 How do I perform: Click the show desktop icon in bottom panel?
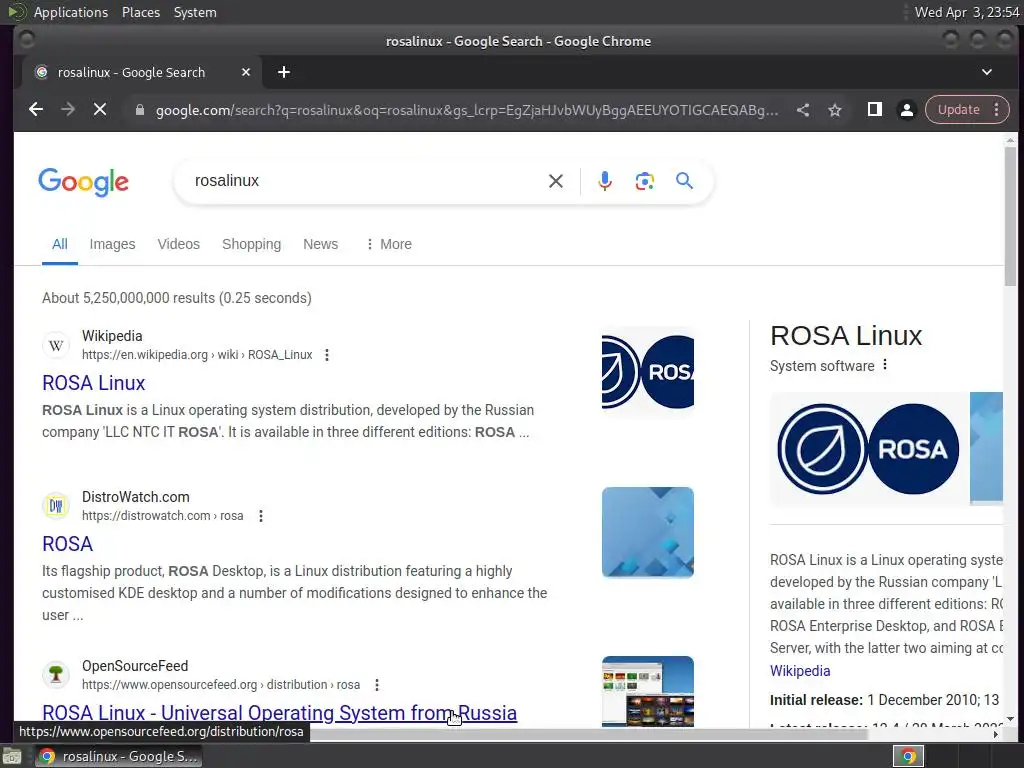[12, 756]
